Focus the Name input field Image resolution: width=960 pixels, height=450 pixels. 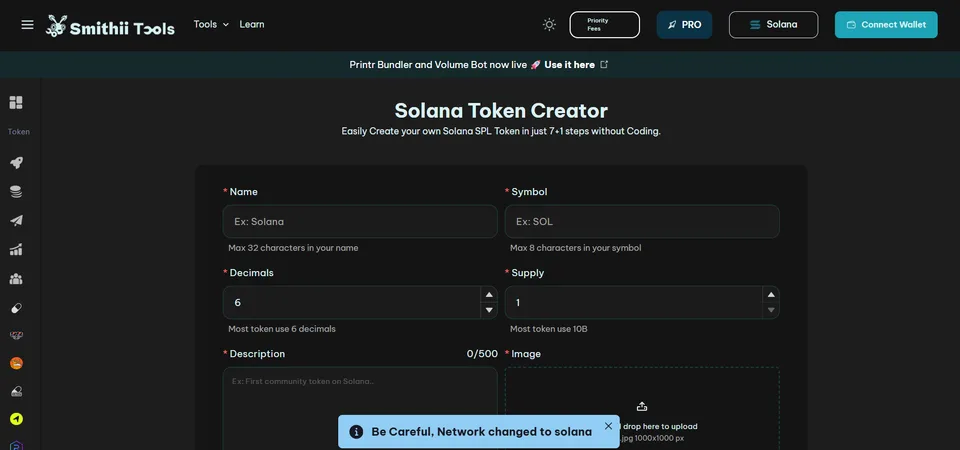pyautogui.click(x=360, y=221)
